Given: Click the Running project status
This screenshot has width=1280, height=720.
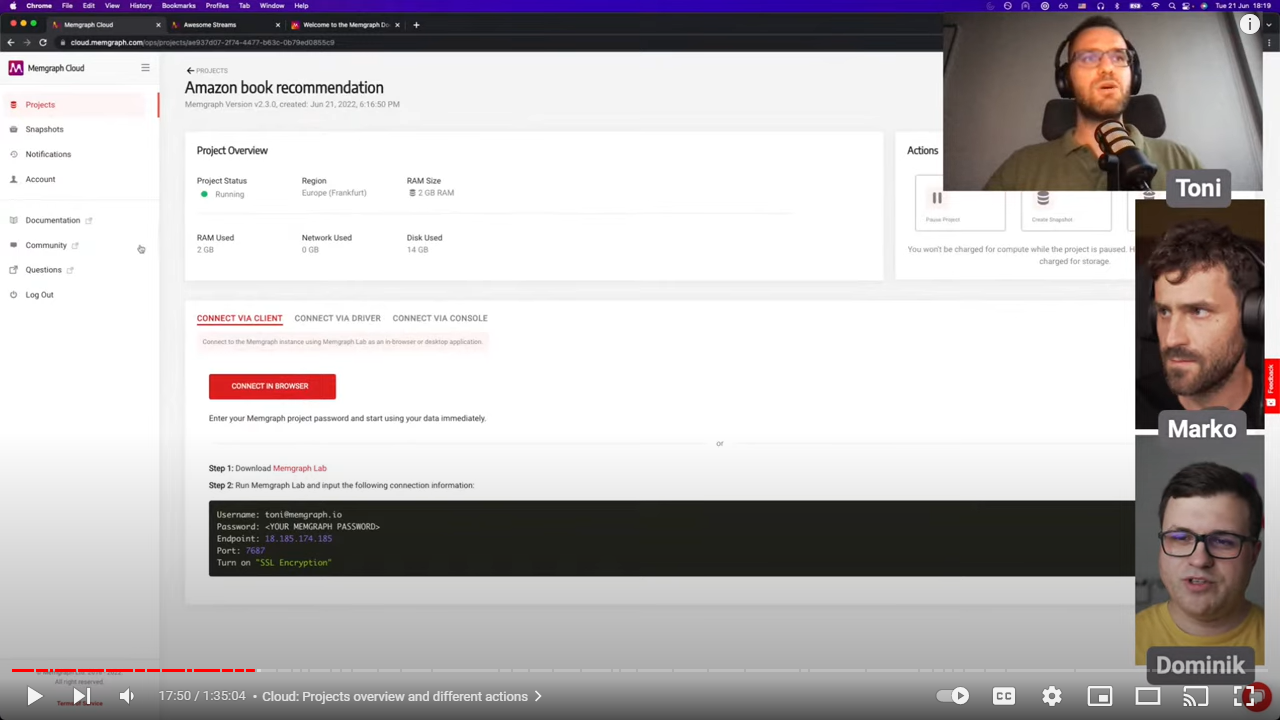Looking at the screenshot, I should click(223, 194).
